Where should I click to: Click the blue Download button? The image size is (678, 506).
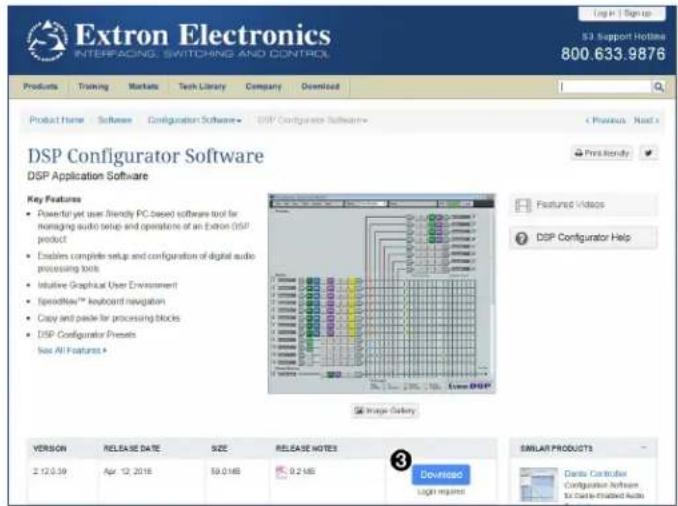(441, 474)
